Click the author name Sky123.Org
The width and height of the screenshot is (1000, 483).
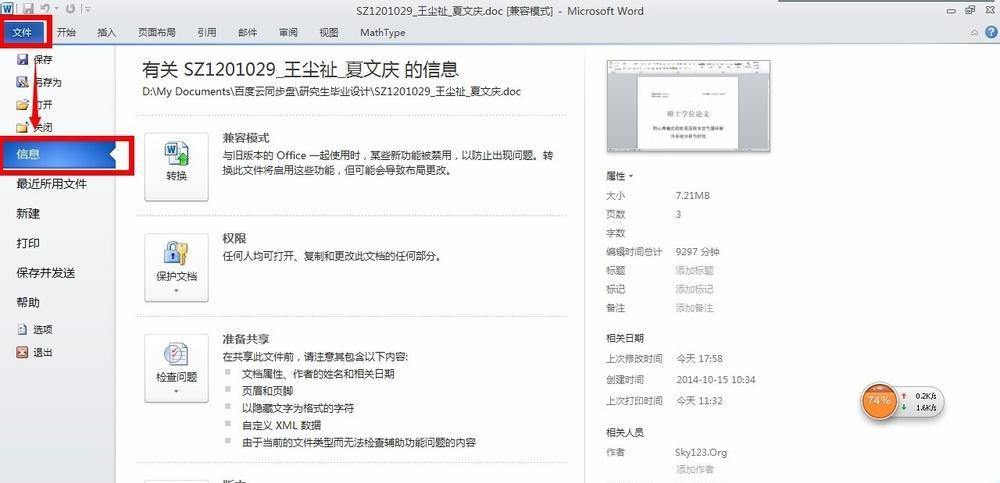(701, 452)
